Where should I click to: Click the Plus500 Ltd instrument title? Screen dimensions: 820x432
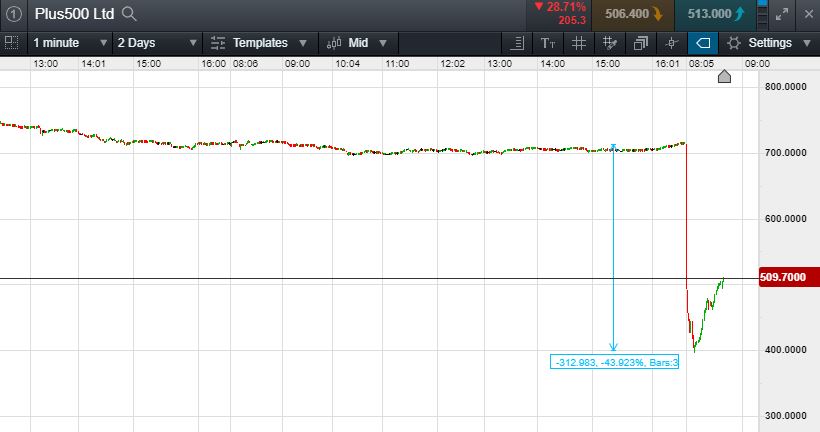click(74, 14)
